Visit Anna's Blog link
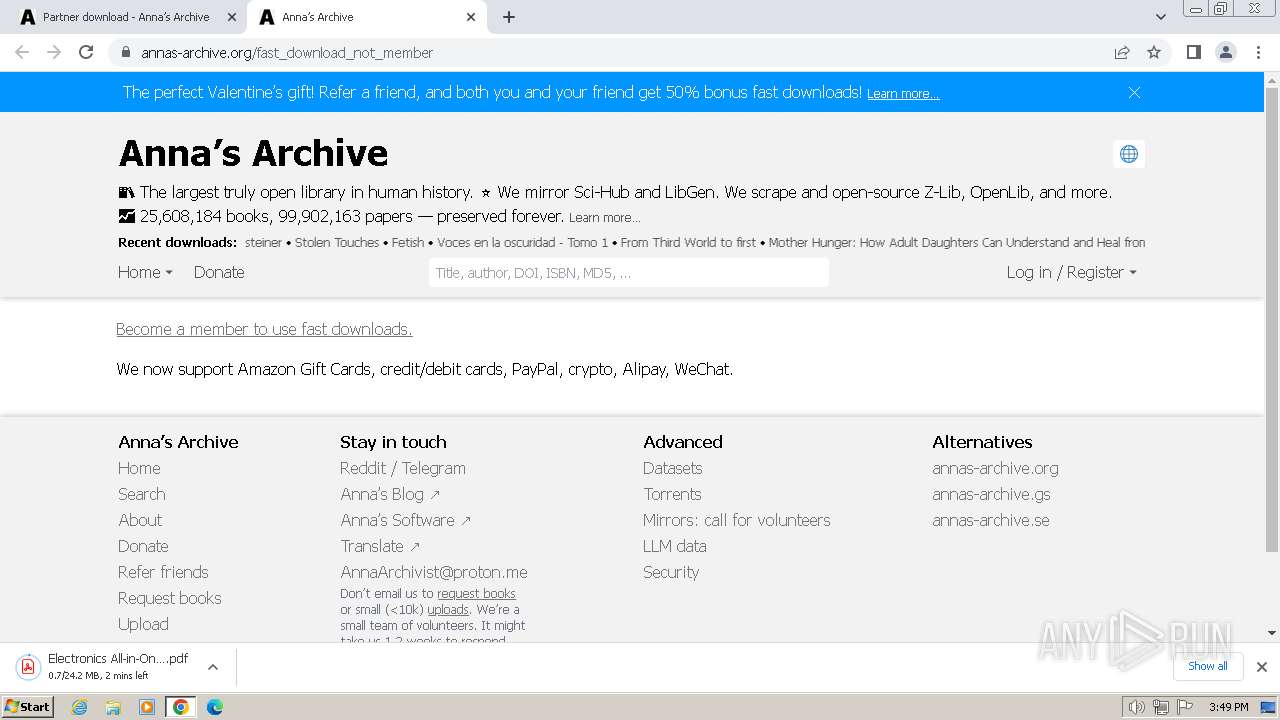This screenshot has height=720, width=1280. pos(390,494)
